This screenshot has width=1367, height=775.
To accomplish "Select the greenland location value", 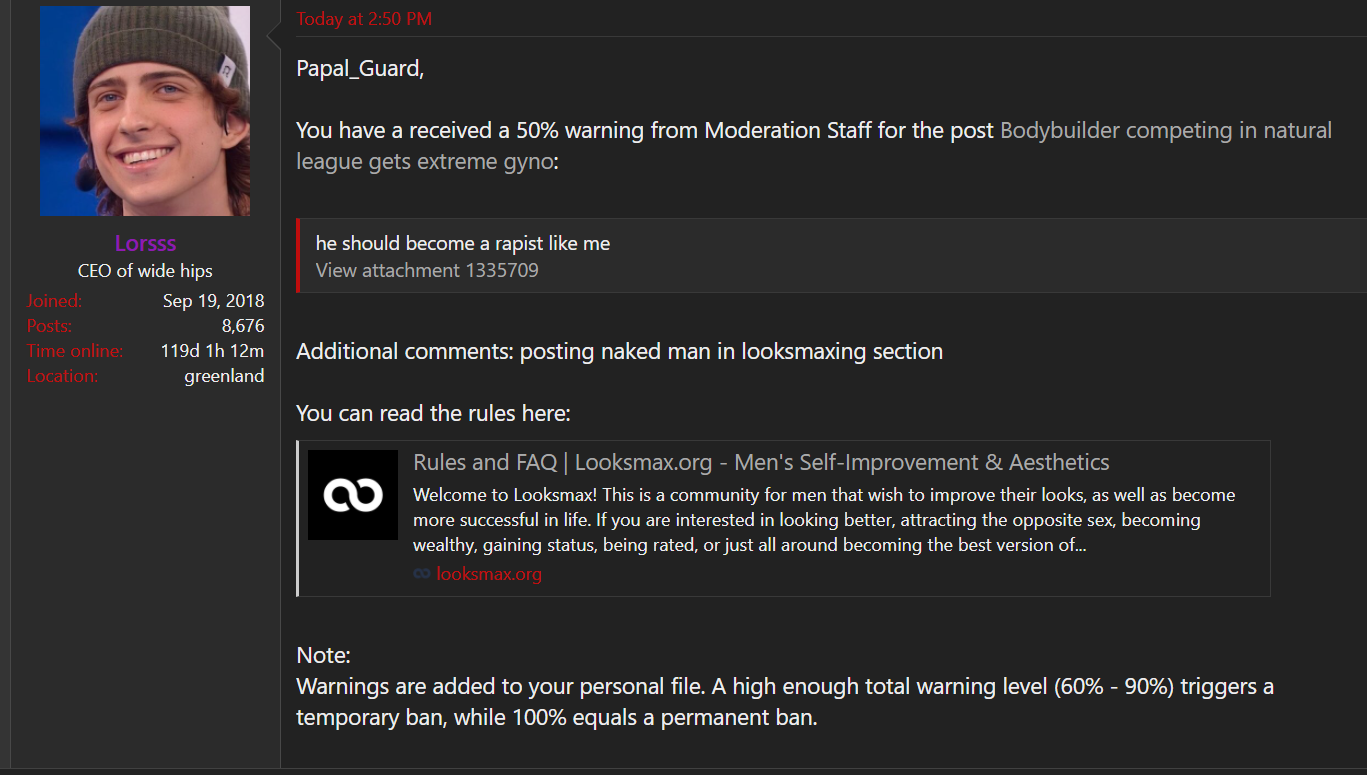I will [x=224, y=376].
